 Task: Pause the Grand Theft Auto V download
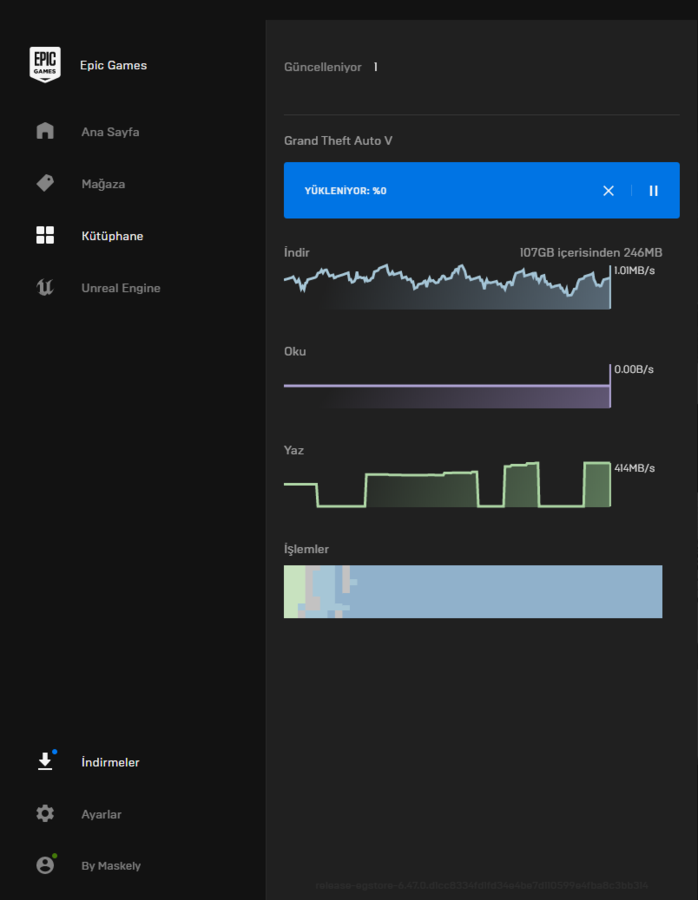[653, 191]
